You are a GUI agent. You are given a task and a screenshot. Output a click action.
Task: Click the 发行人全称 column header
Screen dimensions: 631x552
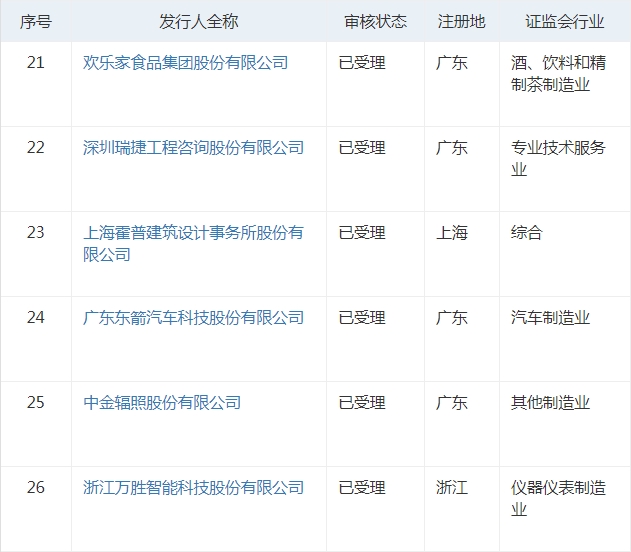[x=199, y=21]
